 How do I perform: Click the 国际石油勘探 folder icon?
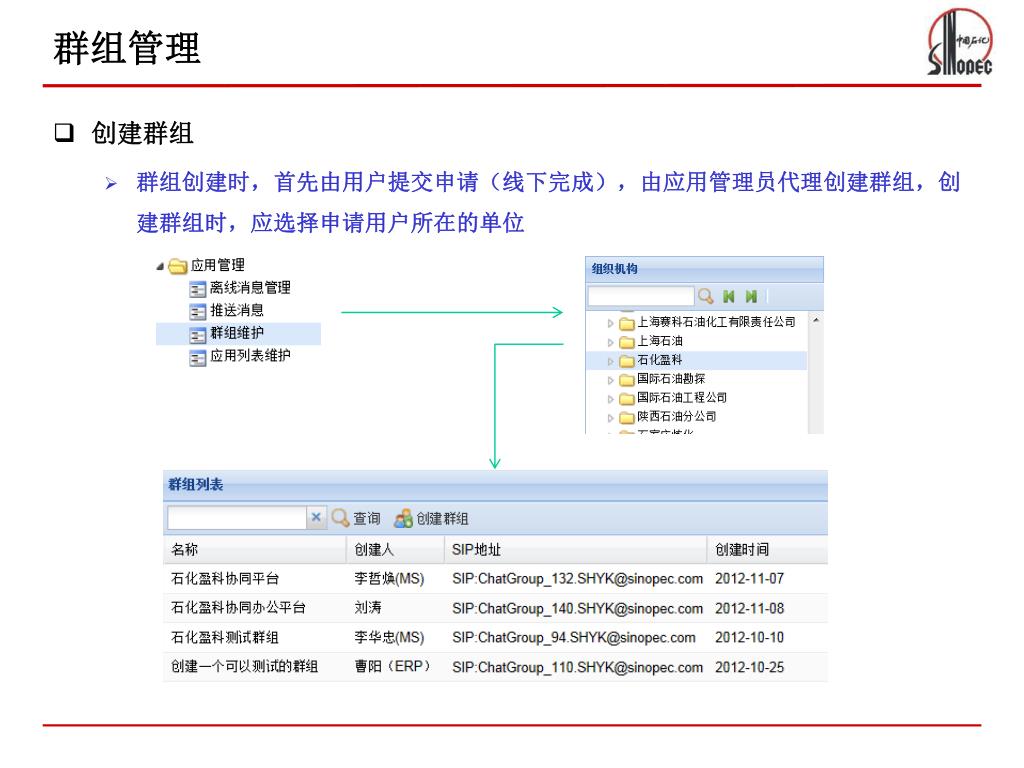[x=627, y=379]
